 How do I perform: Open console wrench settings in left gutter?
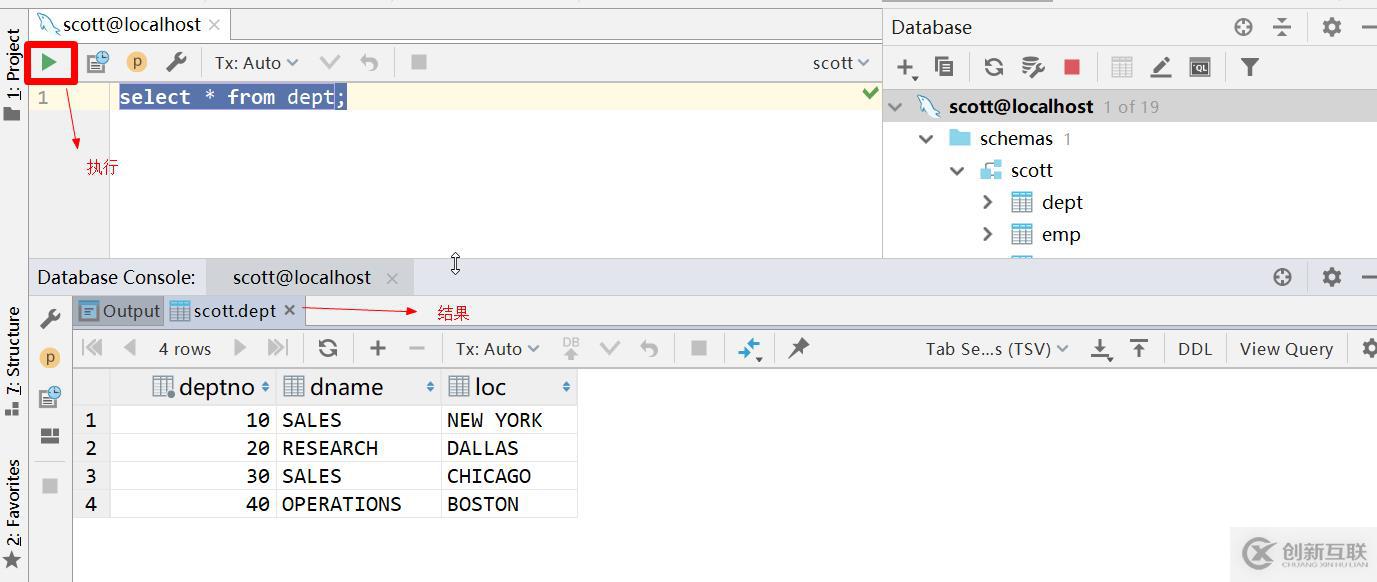[x=50, y=319]
